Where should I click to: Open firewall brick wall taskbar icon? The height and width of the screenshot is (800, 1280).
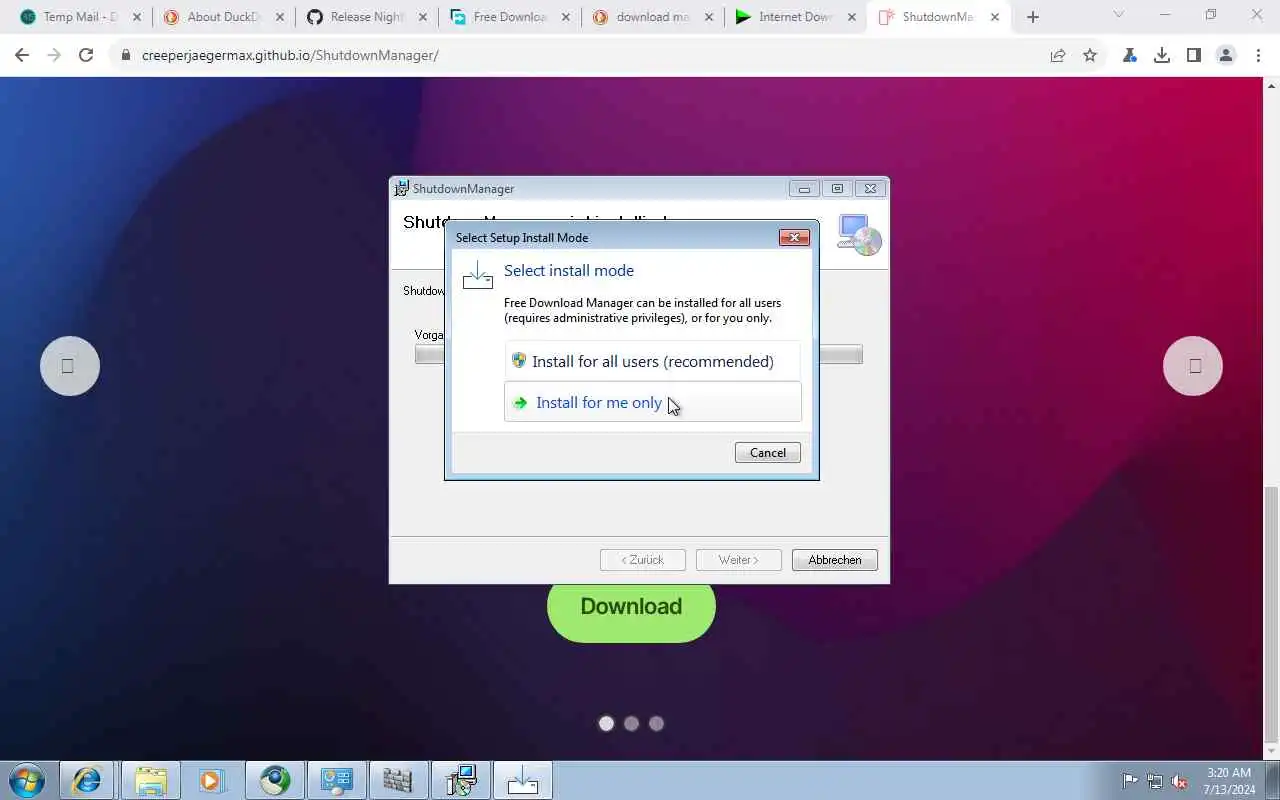tap(398, 781)
